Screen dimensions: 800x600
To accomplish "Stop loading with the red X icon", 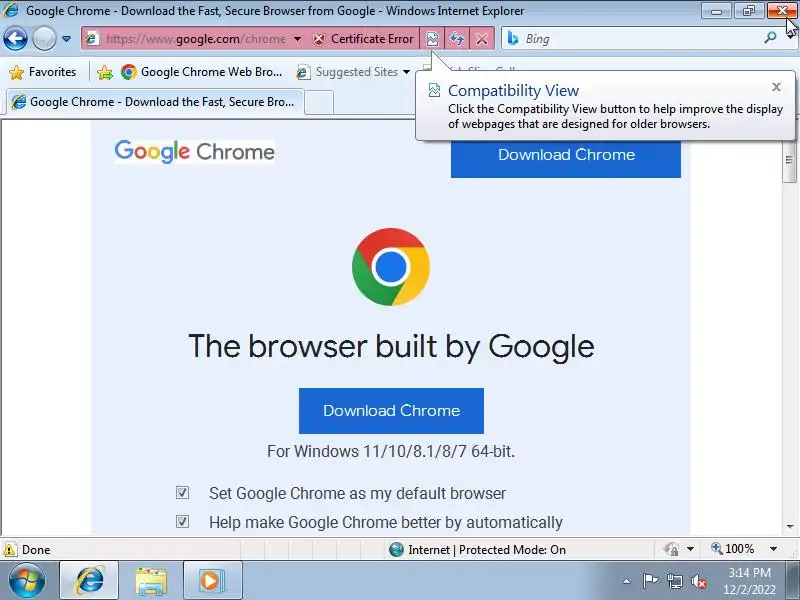I will click(482, 39).
